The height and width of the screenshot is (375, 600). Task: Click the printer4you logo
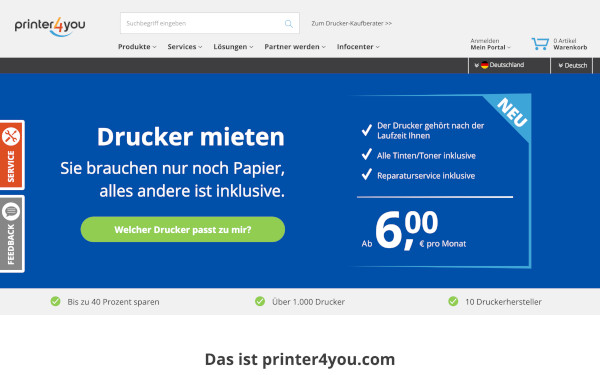coord(50,27)
